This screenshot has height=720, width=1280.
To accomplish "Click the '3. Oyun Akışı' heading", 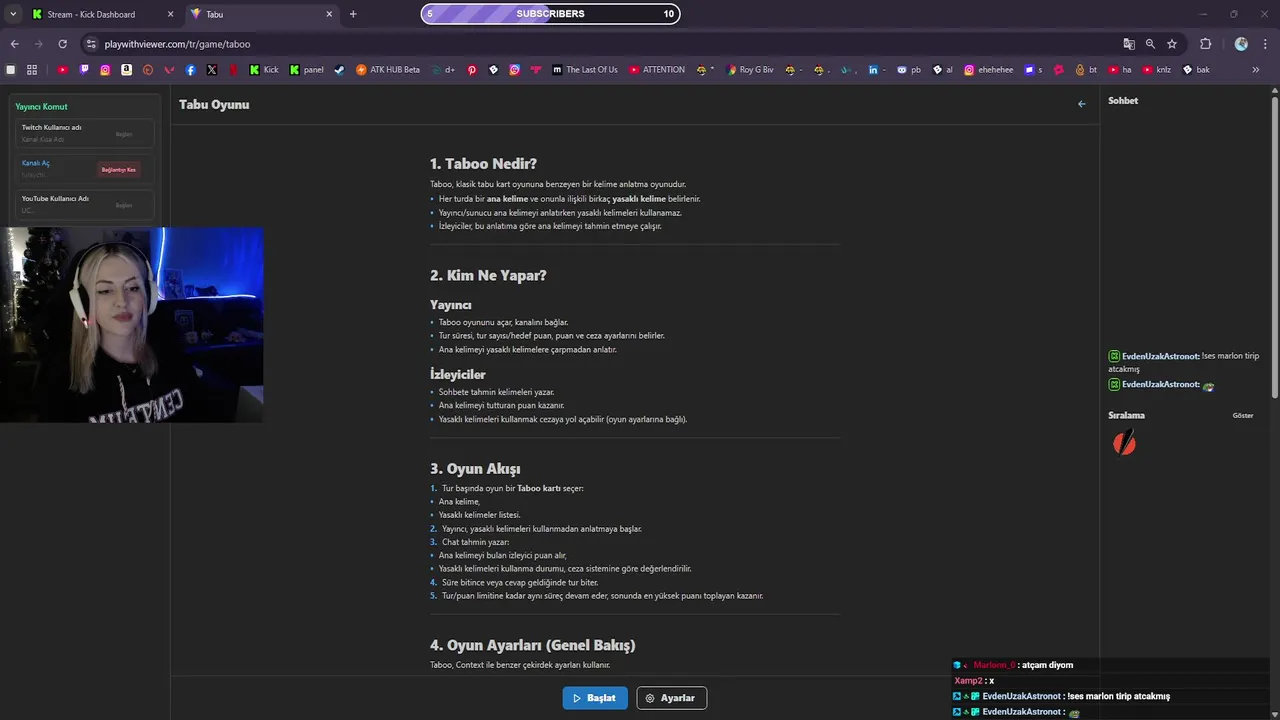I will [x=475, y=469].
